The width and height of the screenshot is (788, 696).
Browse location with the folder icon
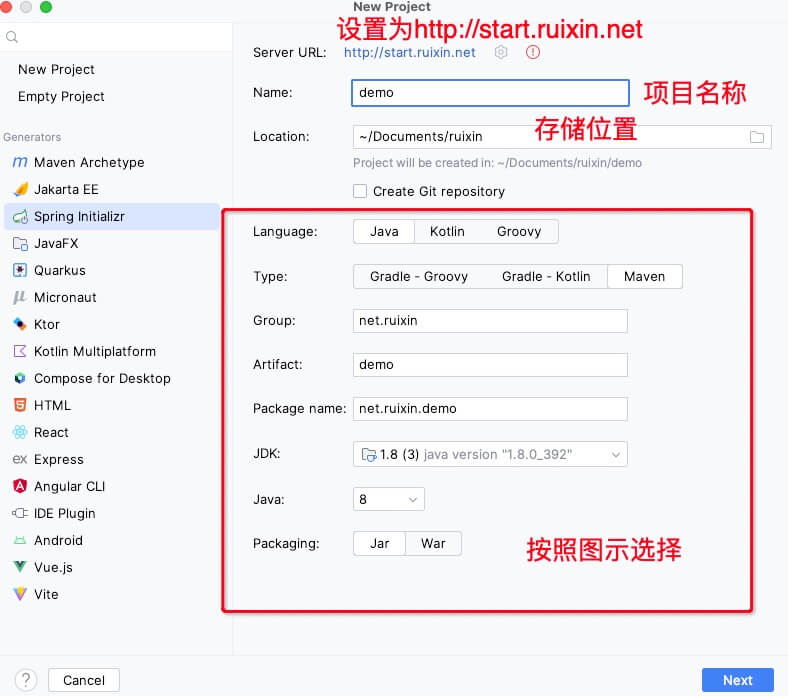point(757,137)
